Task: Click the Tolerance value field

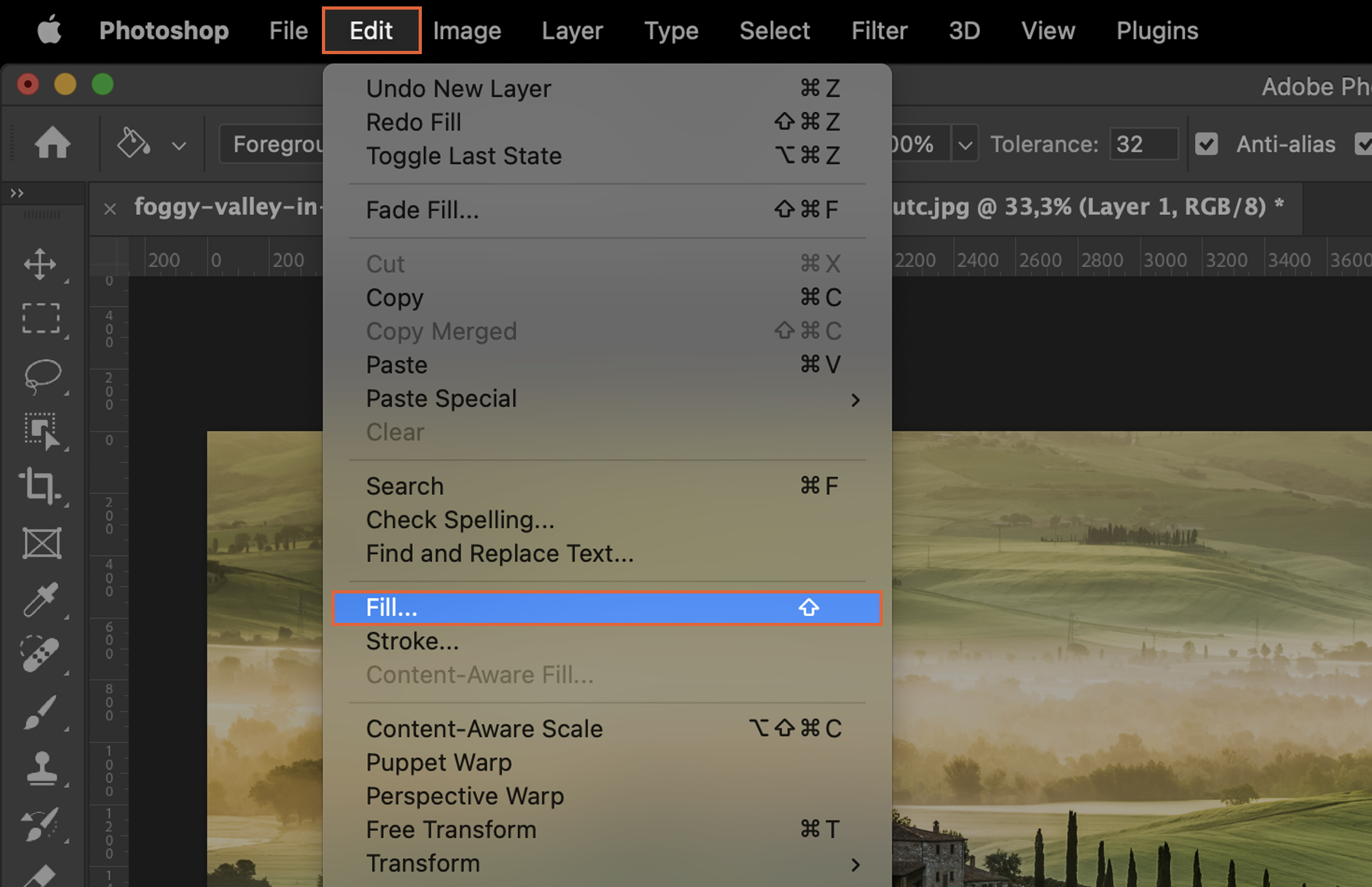Action: tap(1142, 144)
